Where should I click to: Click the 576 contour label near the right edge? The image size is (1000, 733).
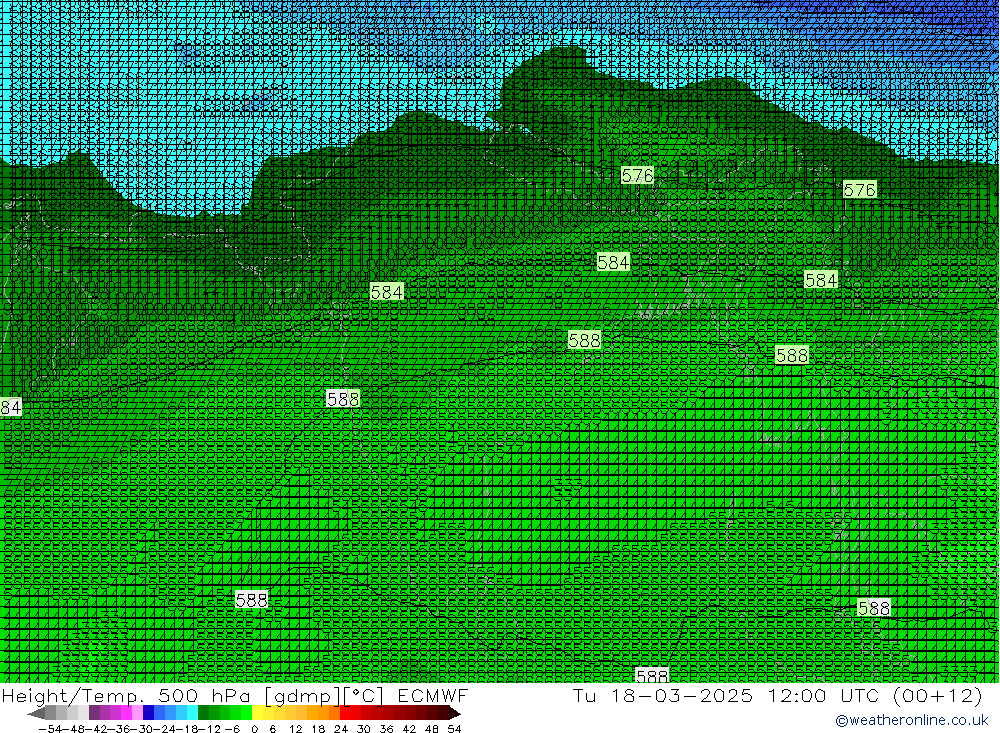tap(859, 189)
